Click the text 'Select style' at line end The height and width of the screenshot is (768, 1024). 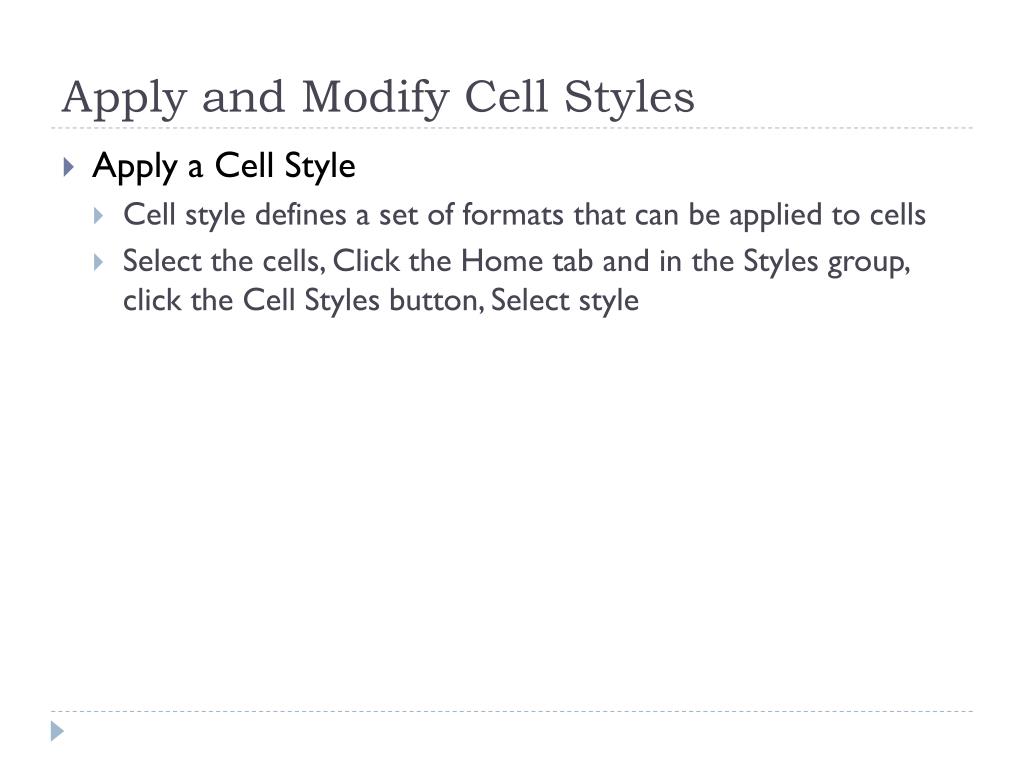[565, 301]
